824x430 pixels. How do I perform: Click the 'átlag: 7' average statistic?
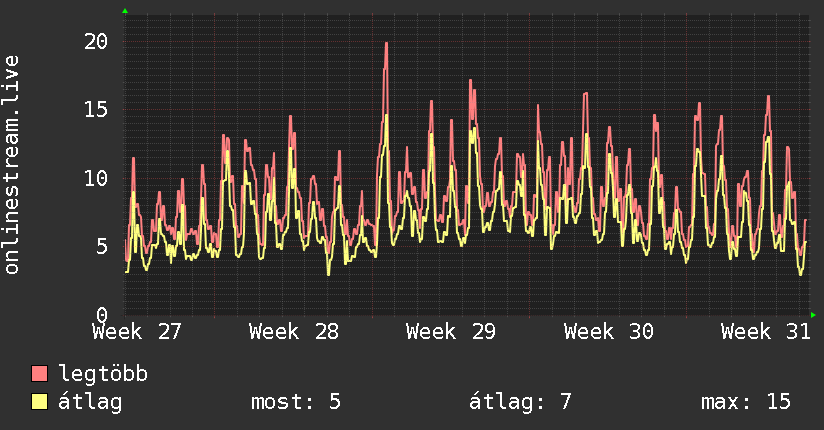[520, 402]
